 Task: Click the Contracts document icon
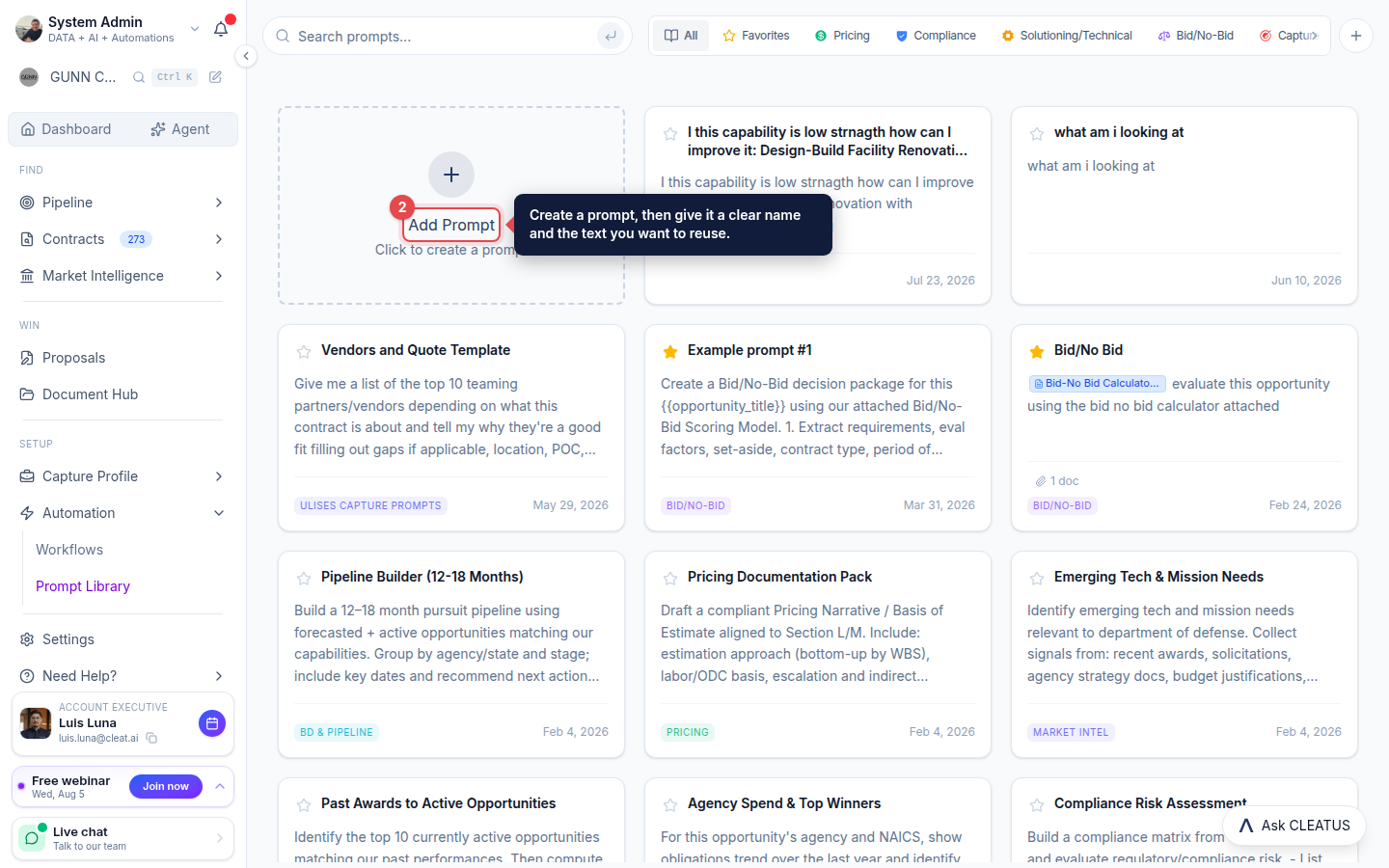27,239
